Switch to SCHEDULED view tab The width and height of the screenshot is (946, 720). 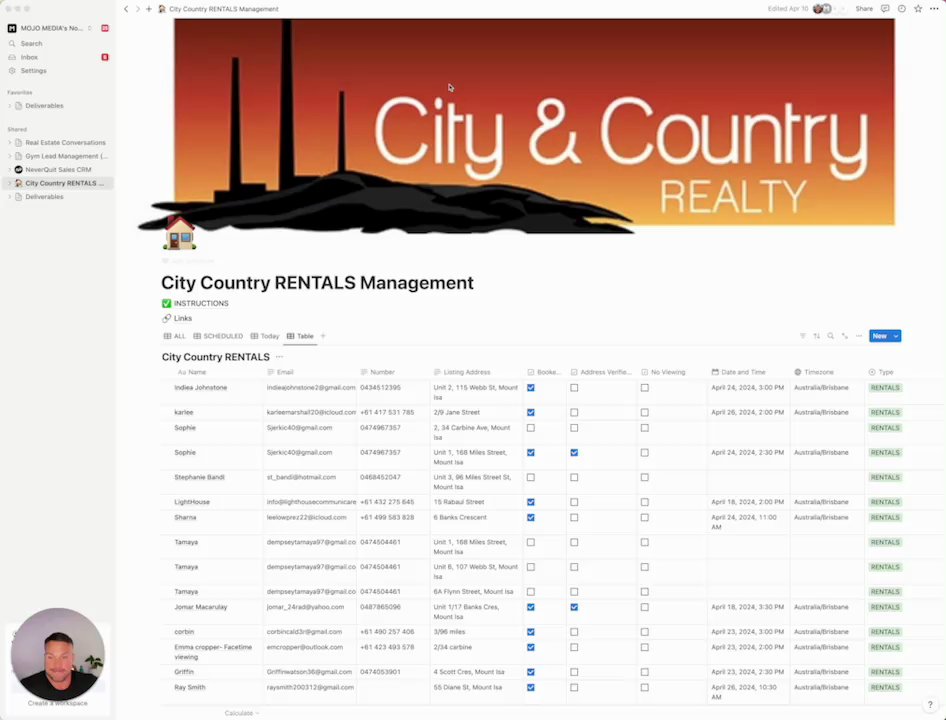pos(218,336)
